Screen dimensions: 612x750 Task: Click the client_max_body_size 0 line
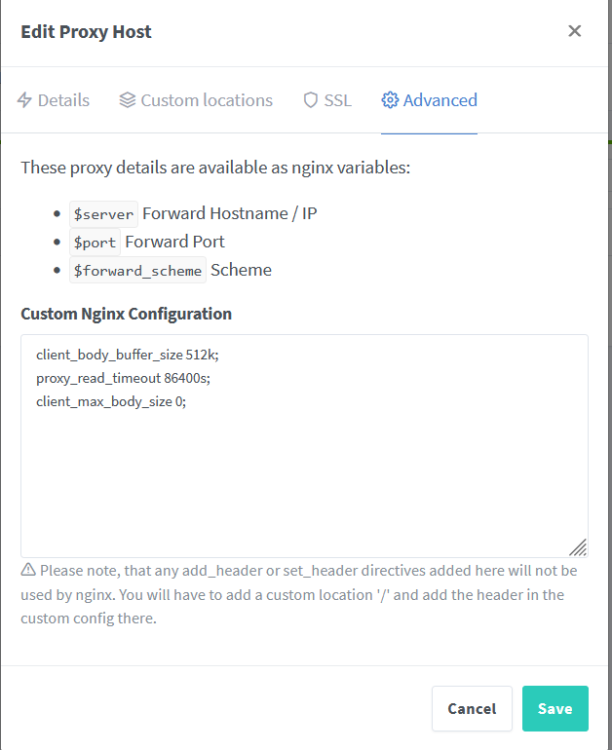coord(111,401)
